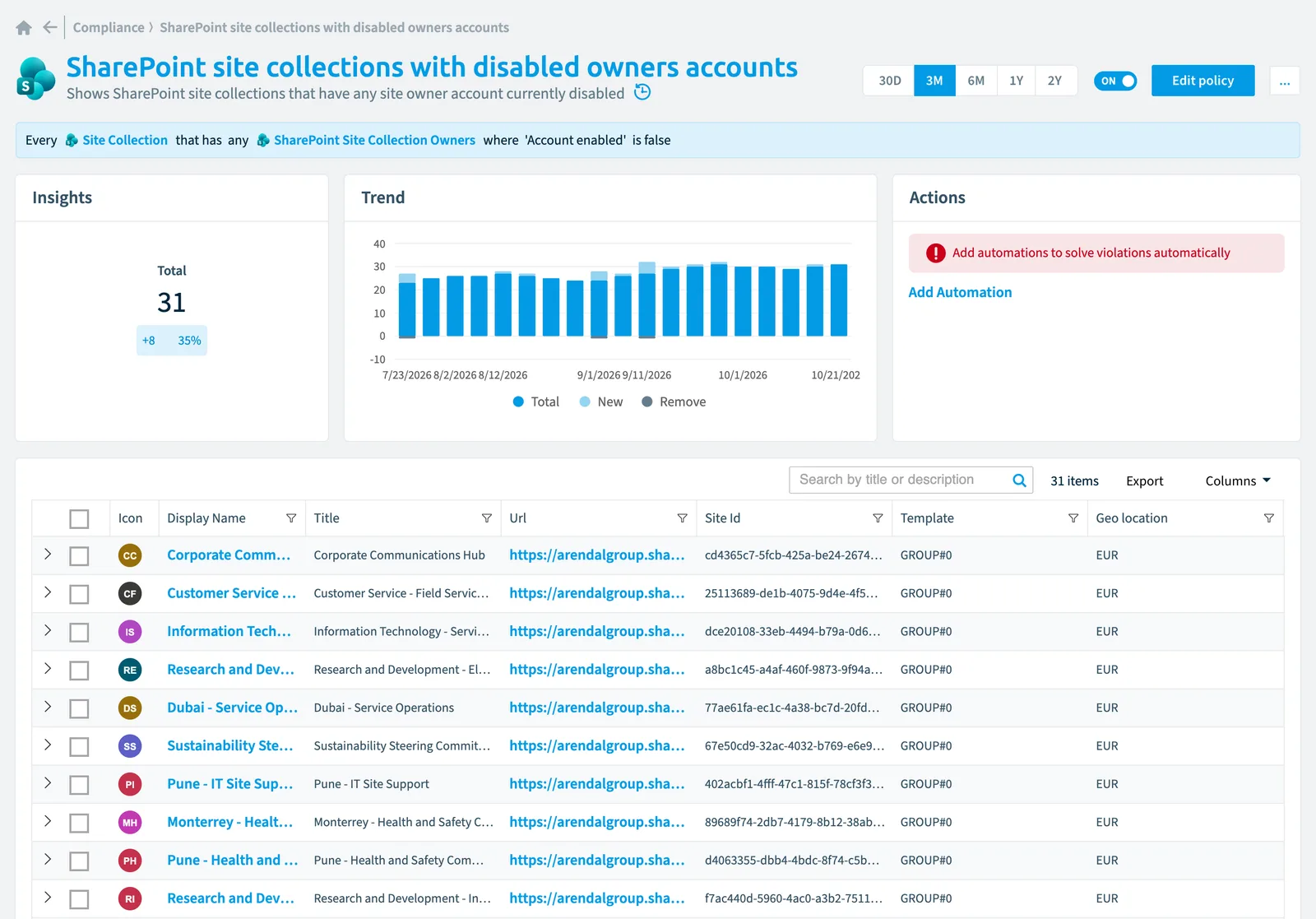Tick the Pune - IT Site Support checkbox
The width and height of the screenshot is (1316, 919).
pyautogui.click(x=79, y=785)
